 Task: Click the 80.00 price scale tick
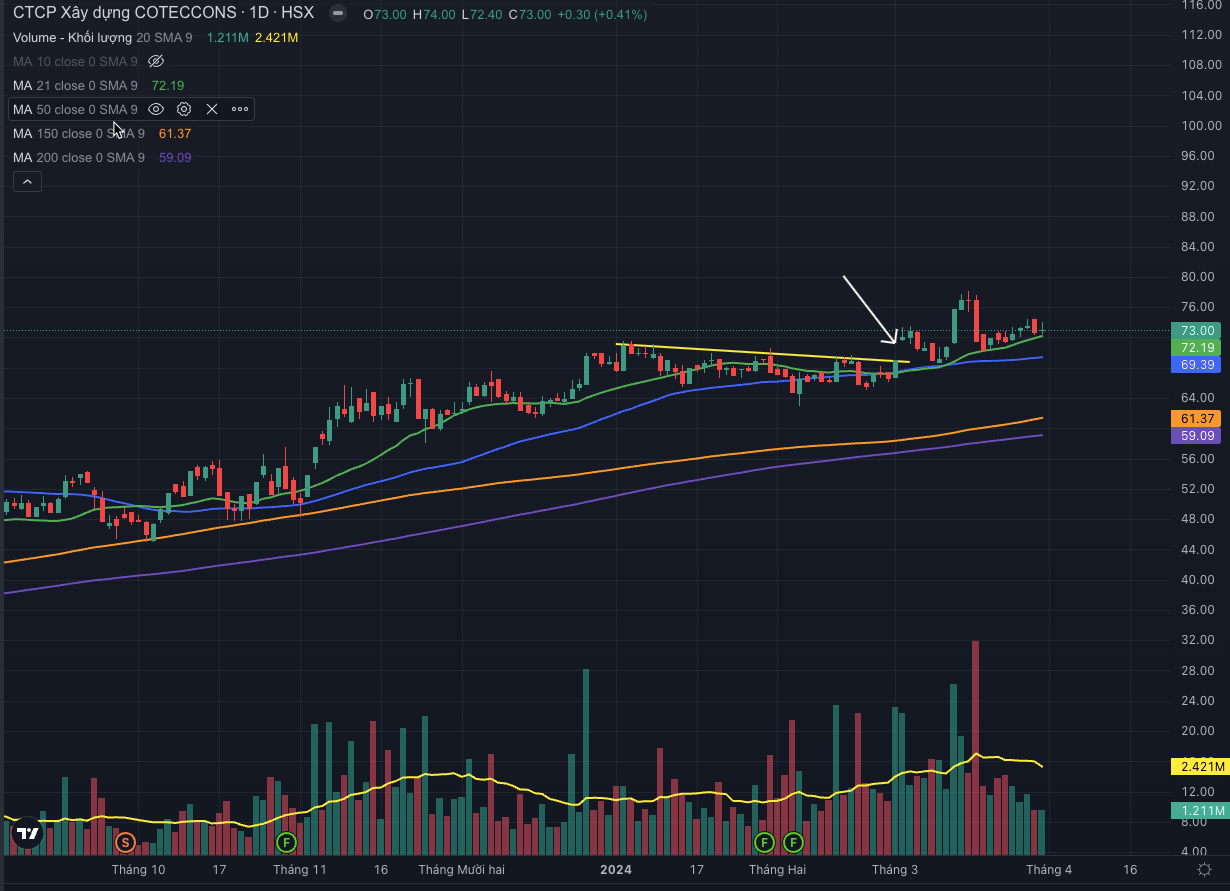pos(1200,277)
